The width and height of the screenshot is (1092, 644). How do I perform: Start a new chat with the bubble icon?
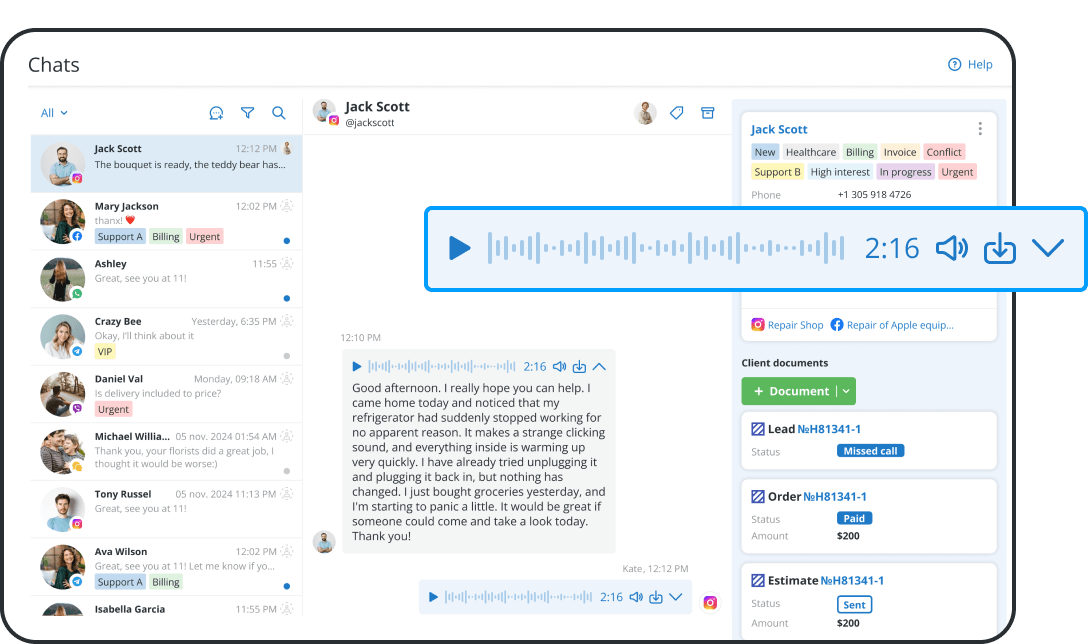pos(216,113)
